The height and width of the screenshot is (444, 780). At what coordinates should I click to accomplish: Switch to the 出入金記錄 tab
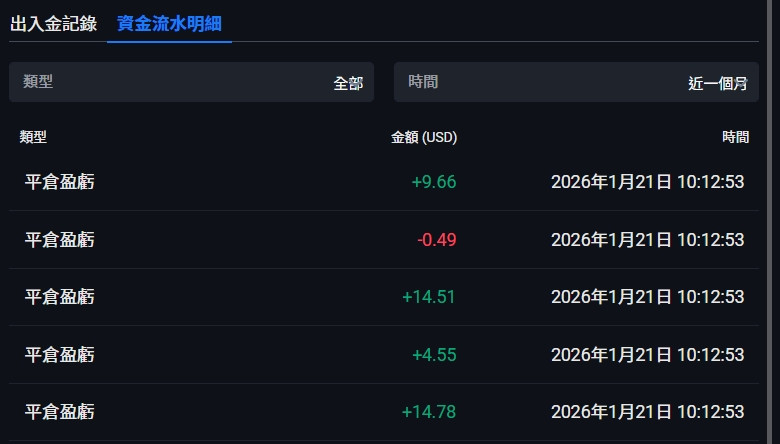tap(53, 24)
